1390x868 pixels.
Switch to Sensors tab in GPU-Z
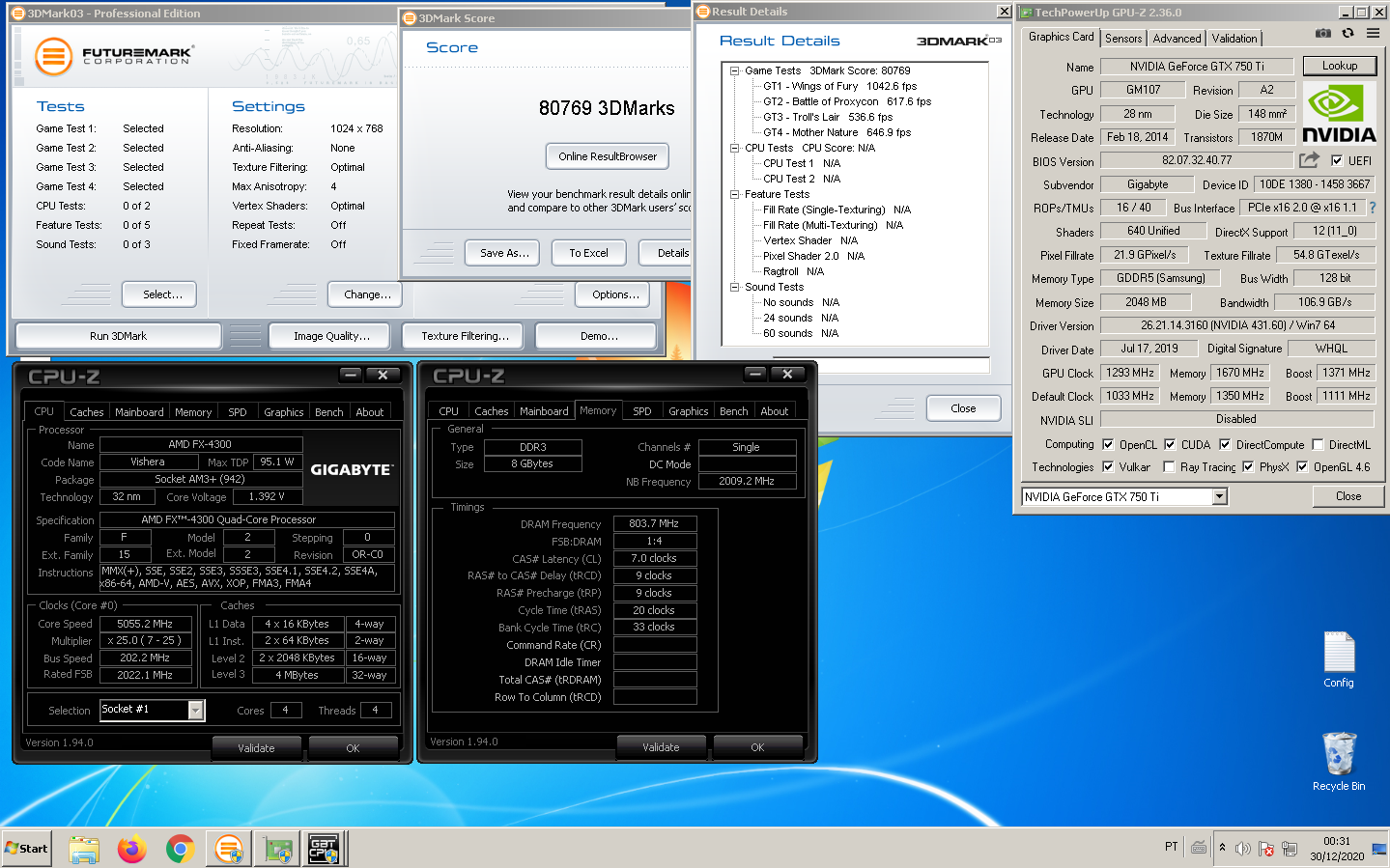coord(1123,39)
